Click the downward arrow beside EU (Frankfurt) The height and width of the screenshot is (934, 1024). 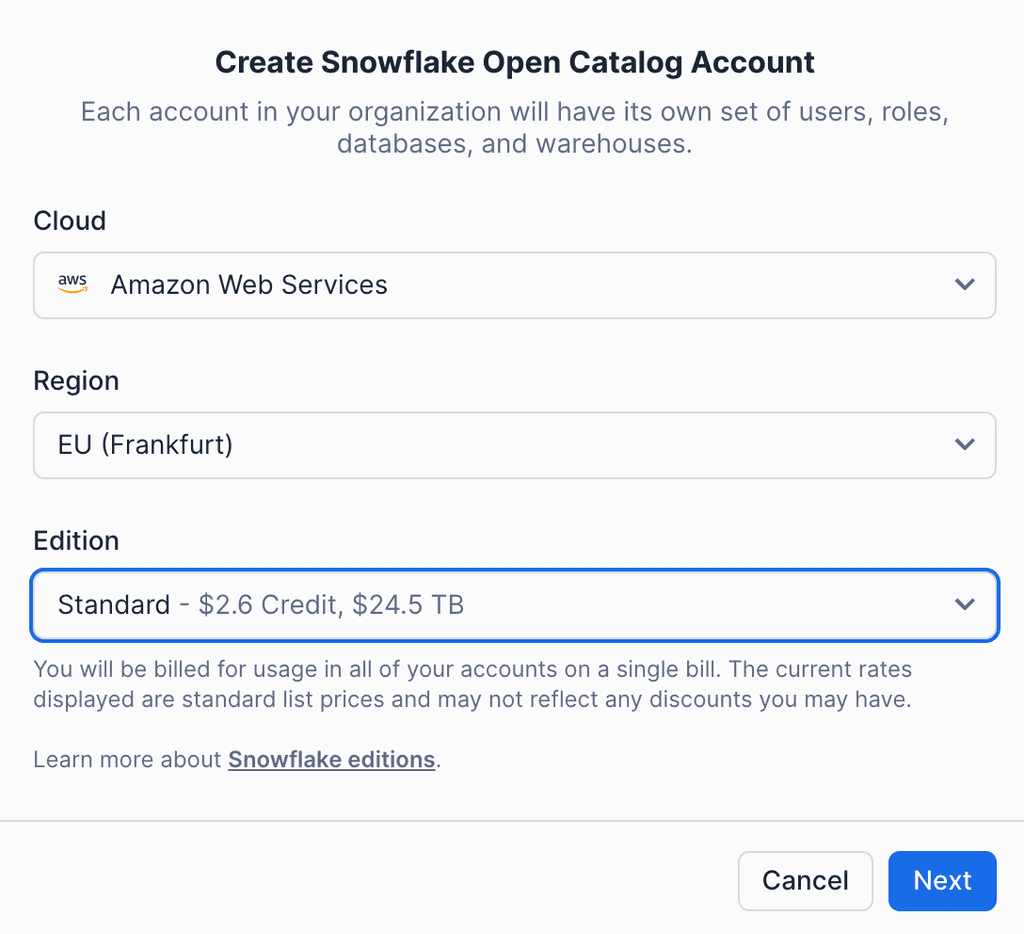[x=965, y=445]
